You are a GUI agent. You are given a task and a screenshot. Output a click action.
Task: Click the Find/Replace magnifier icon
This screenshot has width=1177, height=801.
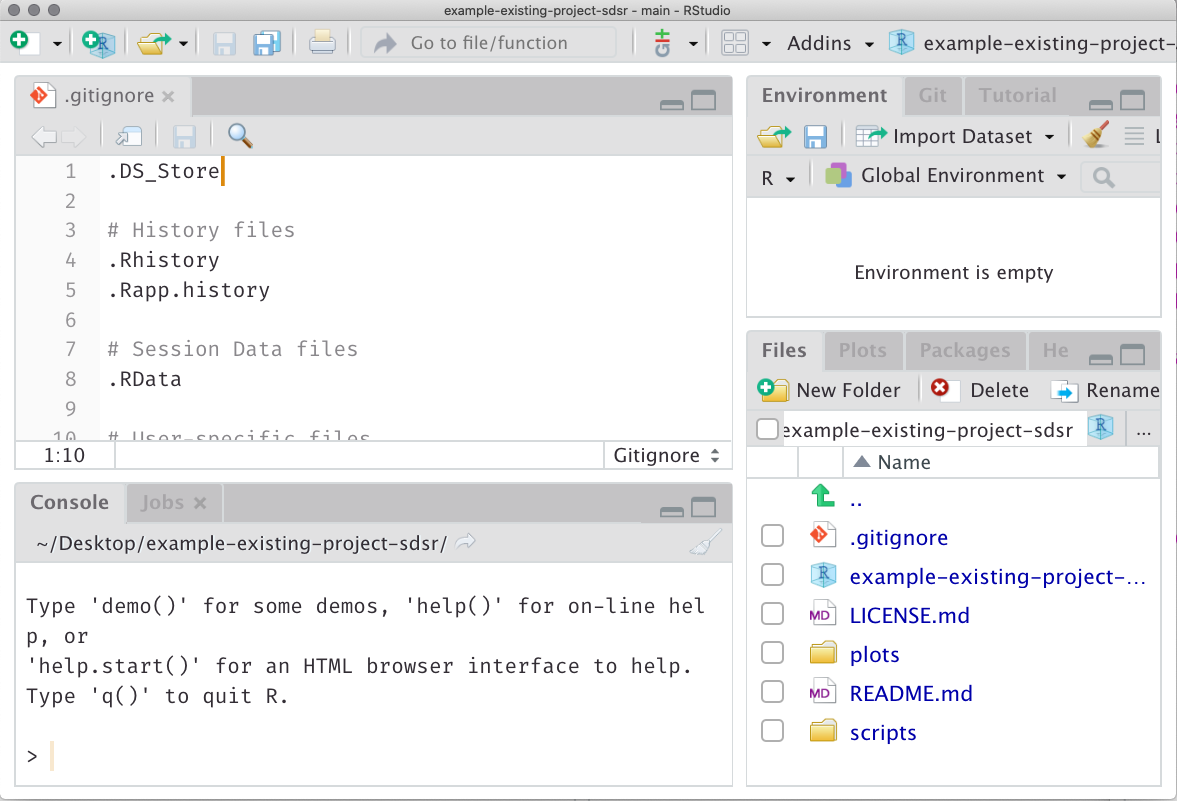[239, 135]
